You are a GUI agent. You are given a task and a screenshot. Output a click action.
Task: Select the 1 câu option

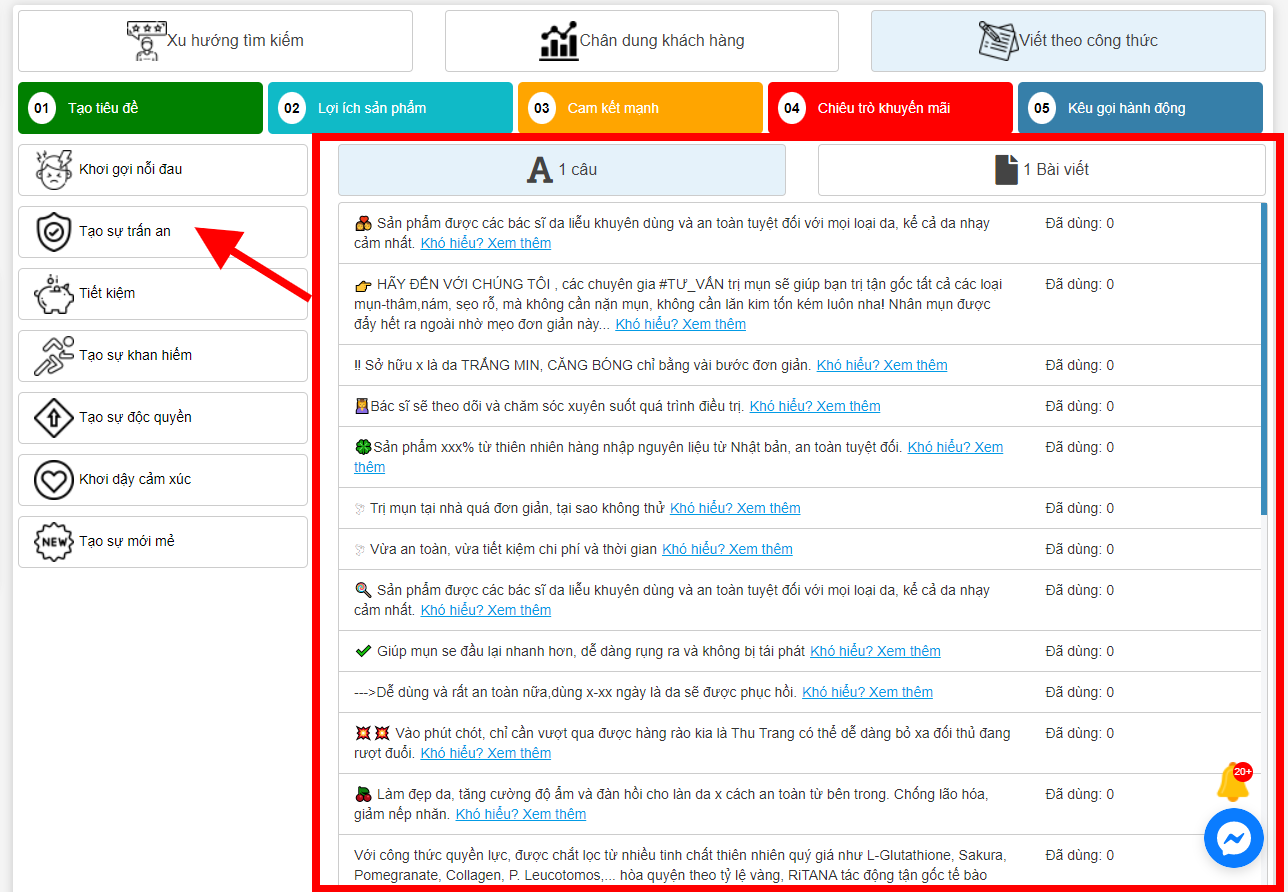(562, 170)
